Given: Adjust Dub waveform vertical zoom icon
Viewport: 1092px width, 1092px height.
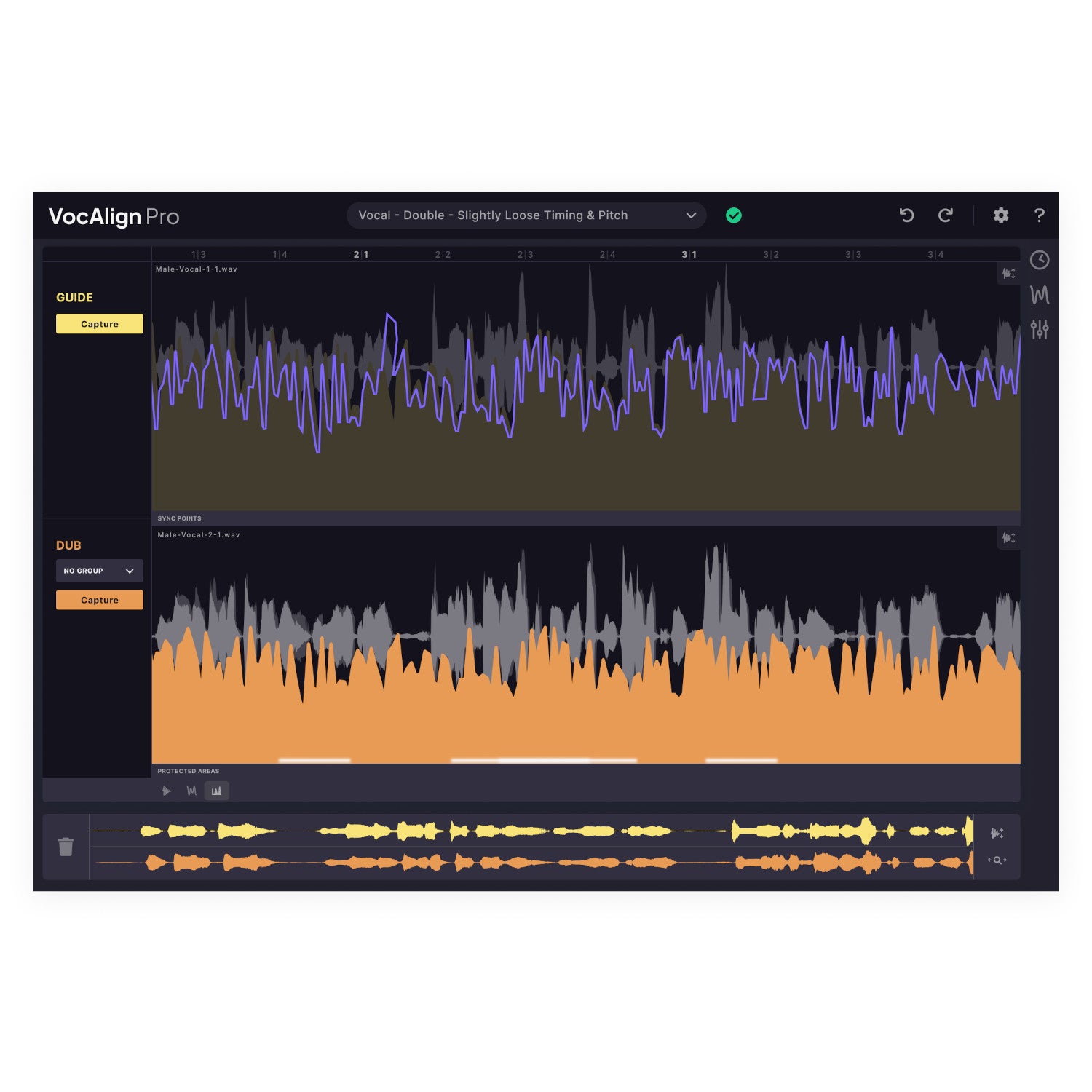Looking at the screenshot, I should [x=1008, y=538].
